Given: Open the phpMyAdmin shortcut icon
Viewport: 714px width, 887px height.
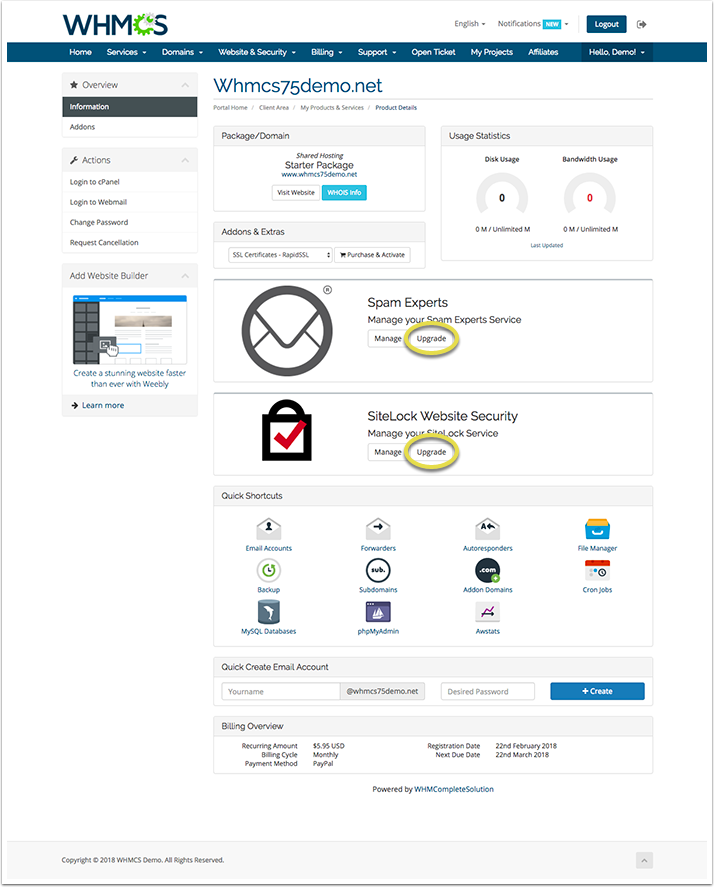Looking at the screenshot, I should 378,612.
